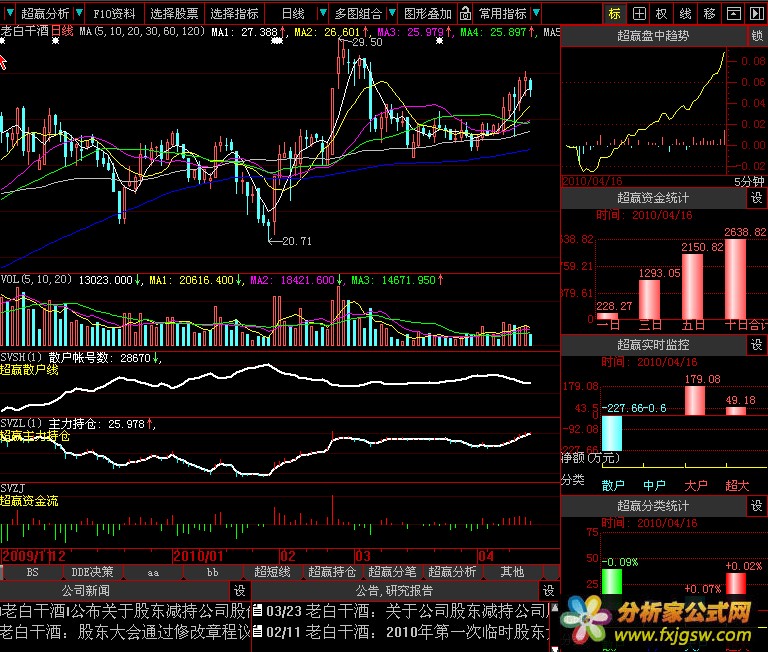Select the 日线 period option
The image size is (768, 652).
click(293, 14)
